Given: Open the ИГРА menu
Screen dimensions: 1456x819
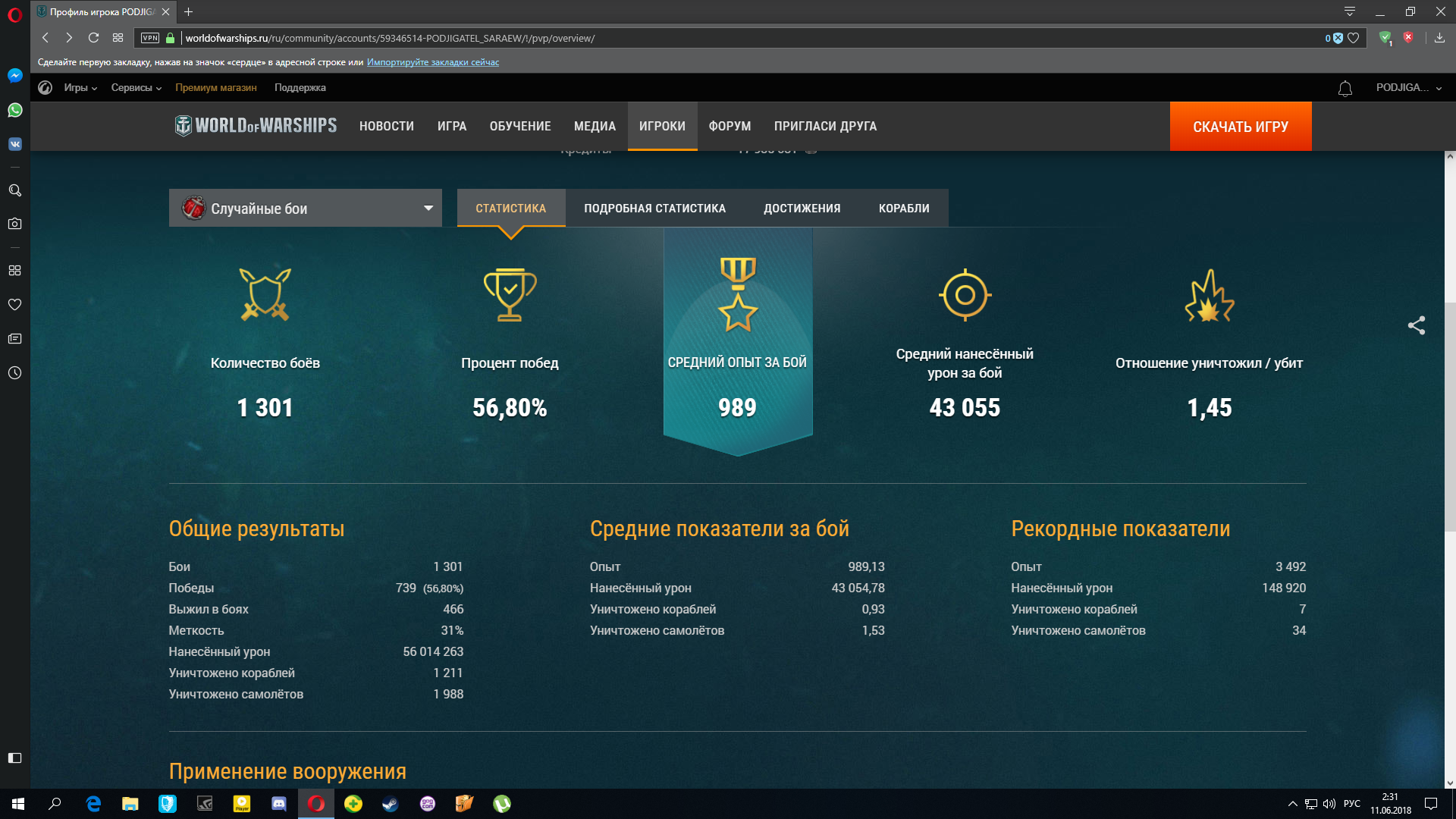Looking at the screenshot, I should click(452, 127).
